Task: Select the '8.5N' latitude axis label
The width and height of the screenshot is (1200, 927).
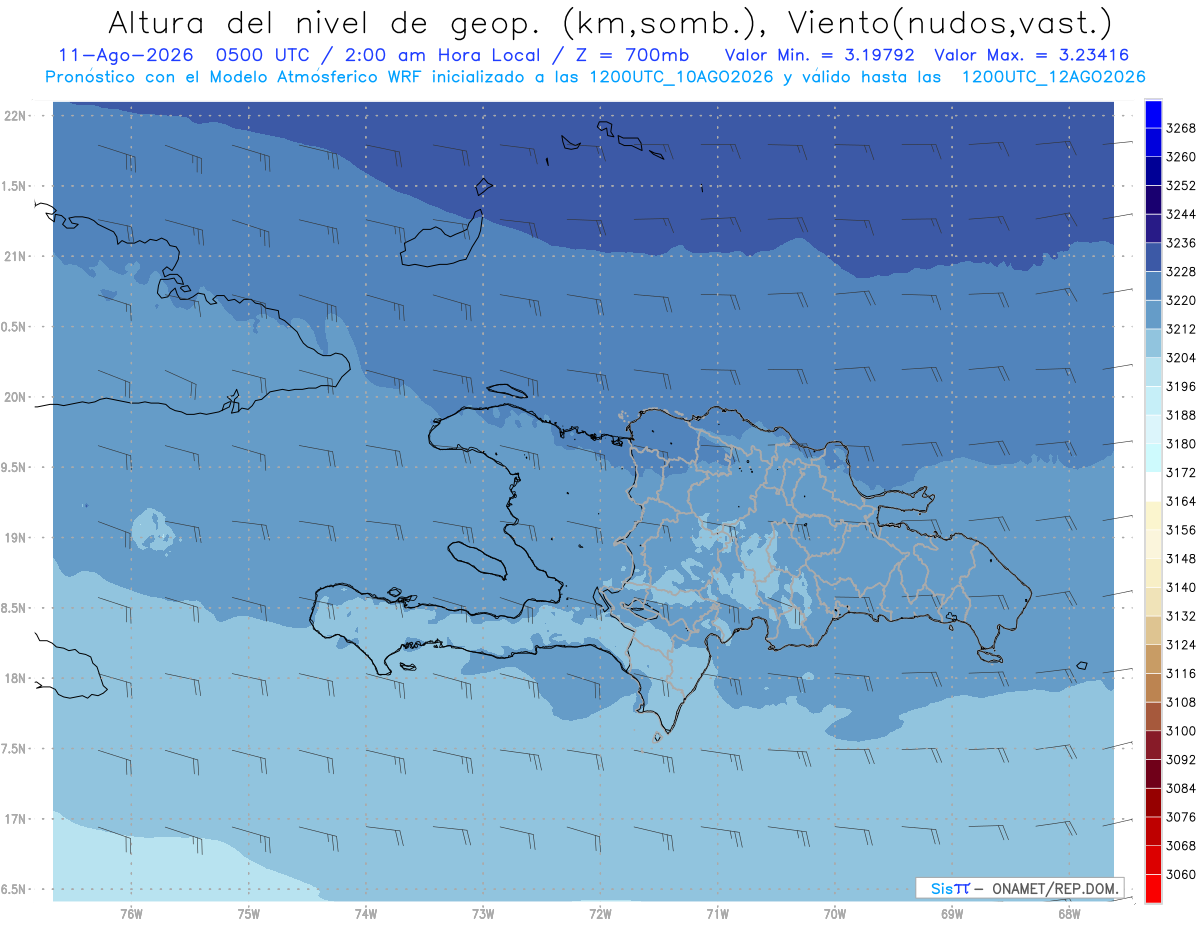Action: point(14,608)
